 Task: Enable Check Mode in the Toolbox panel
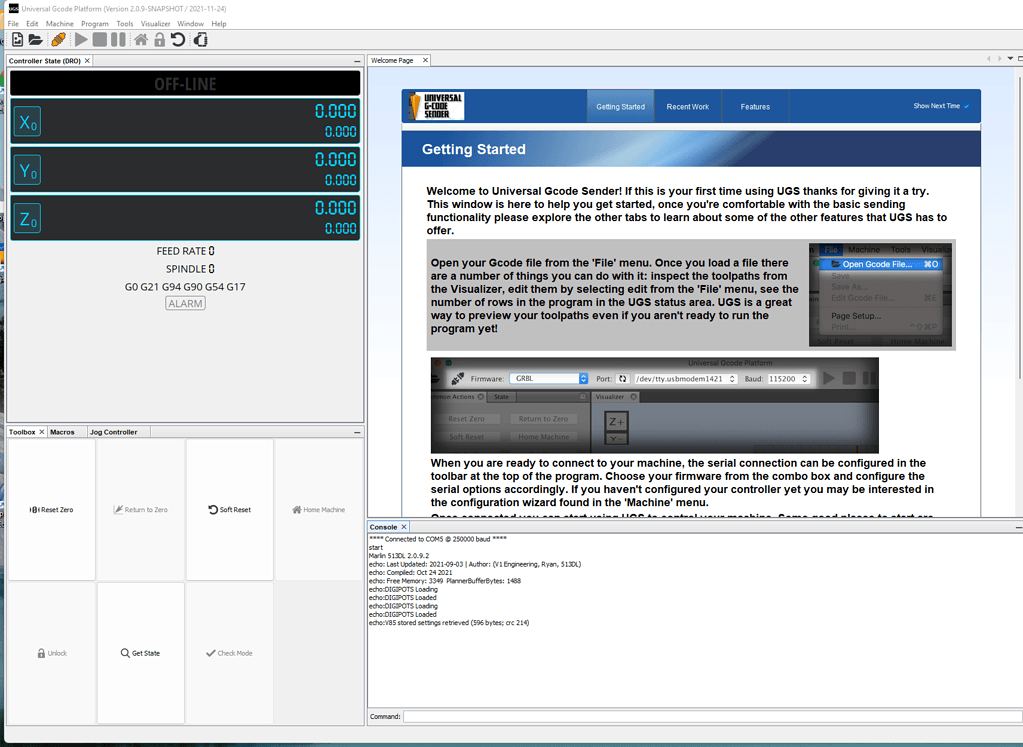(229, 653)
